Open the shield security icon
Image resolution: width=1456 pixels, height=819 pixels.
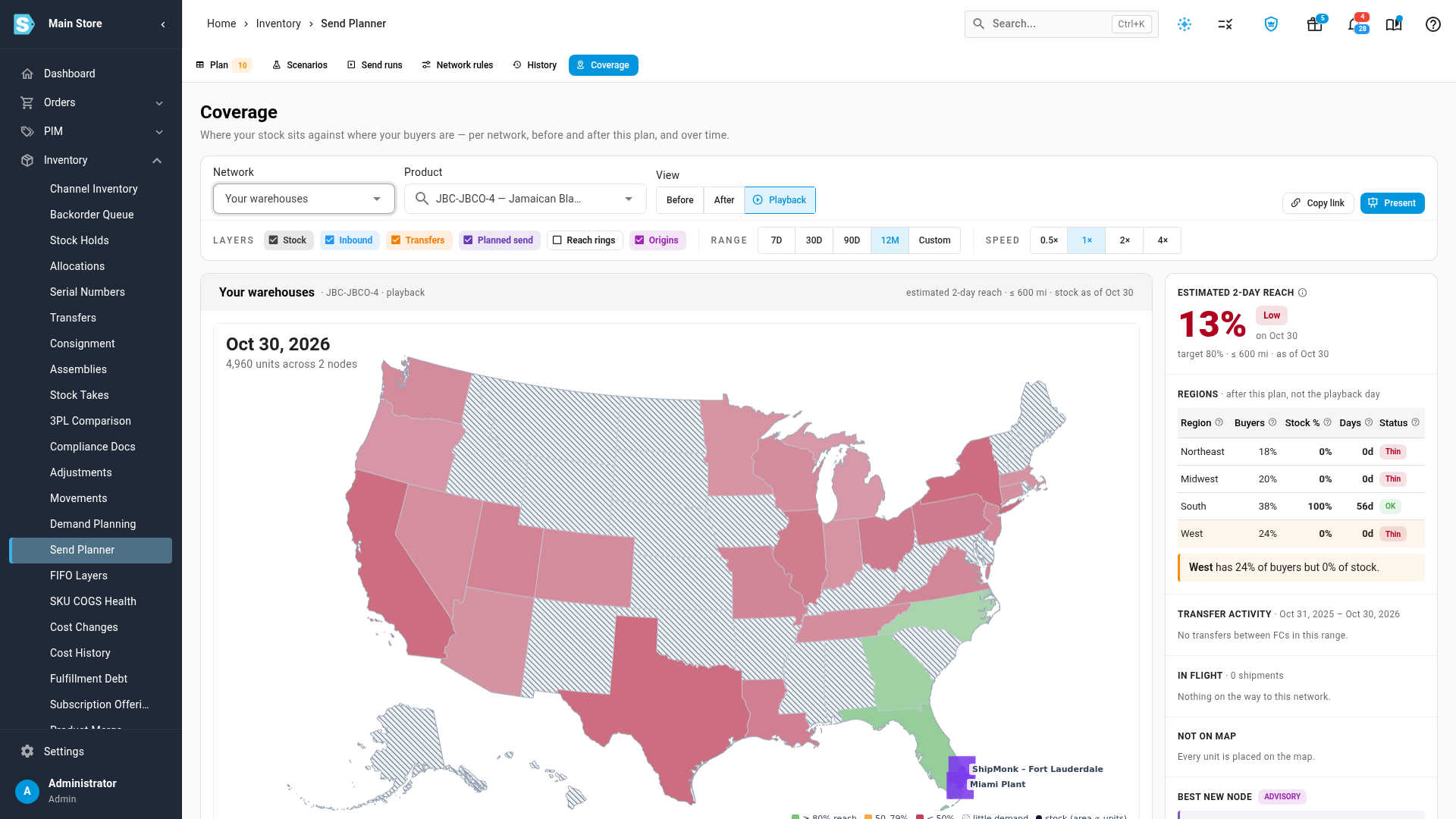(x=1272, y=24)
